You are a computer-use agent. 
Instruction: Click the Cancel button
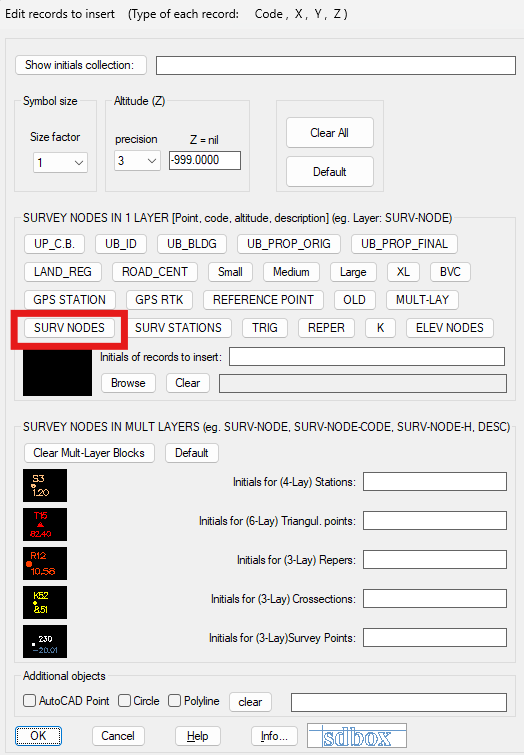(x=118, y=736)
